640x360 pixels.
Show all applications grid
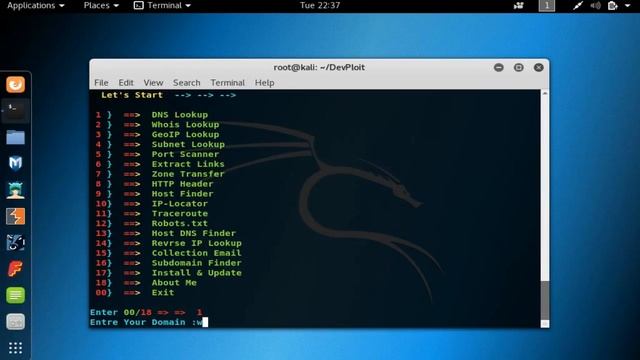point(16,348)
